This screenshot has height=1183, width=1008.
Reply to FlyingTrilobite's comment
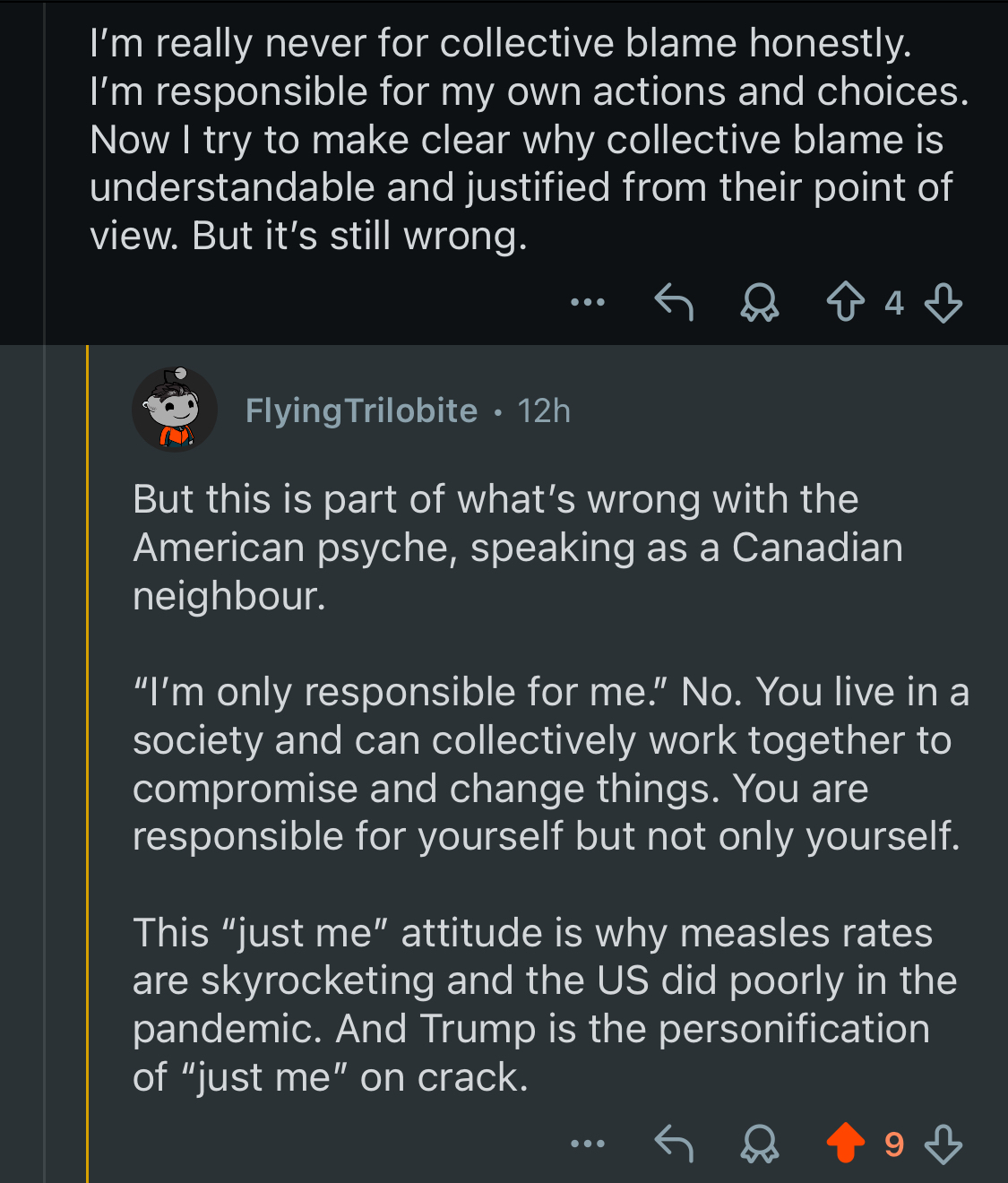[674, 1144]
